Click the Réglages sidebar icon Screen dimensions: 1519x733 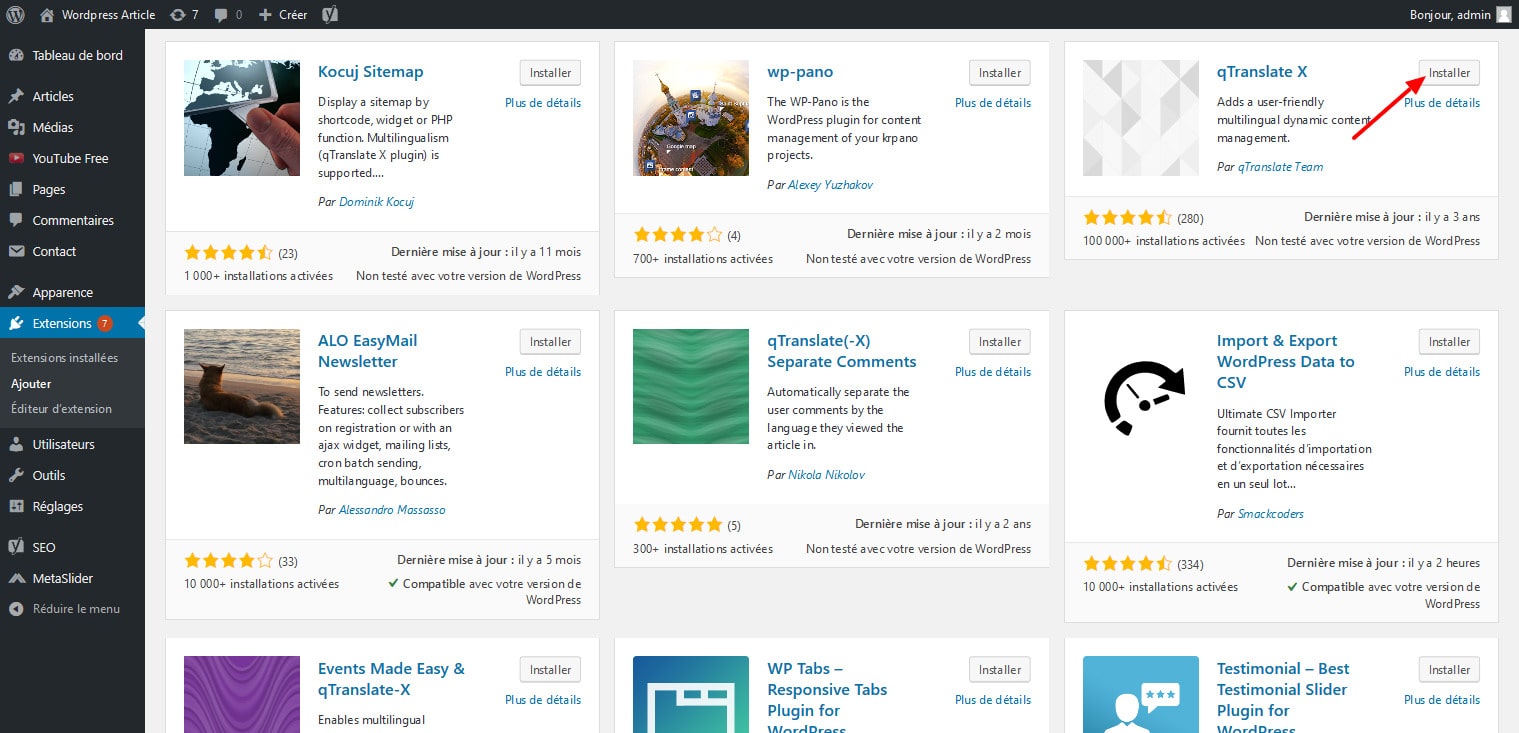[16, 506]
